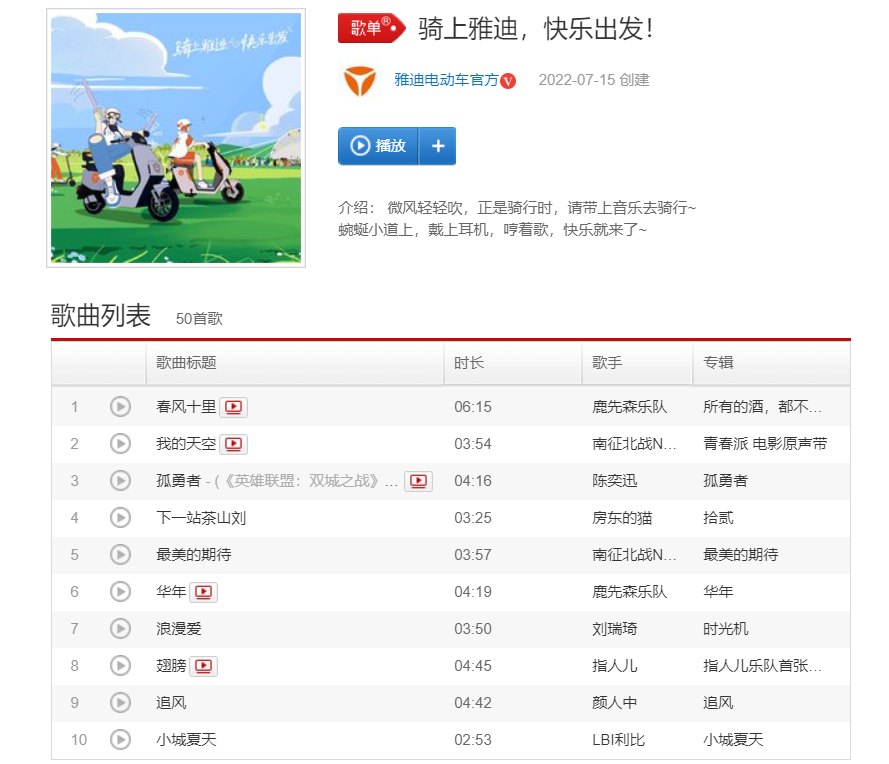Play the song 春风十里
Viewport: 889px width, 764px height.
[x=120, y=406]
